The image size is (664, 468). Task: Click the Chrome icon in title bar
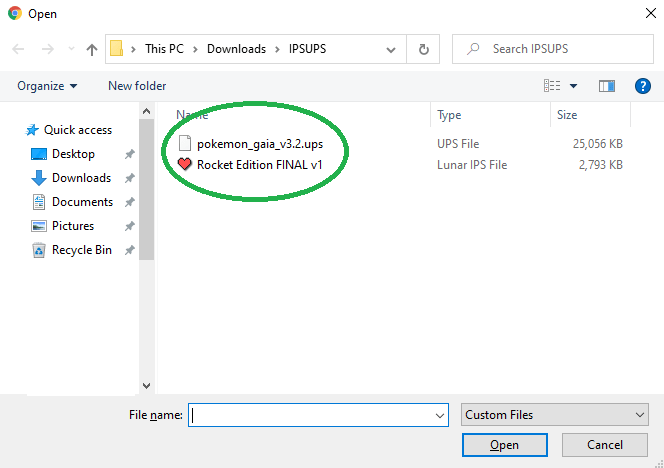tap(15, 13)
